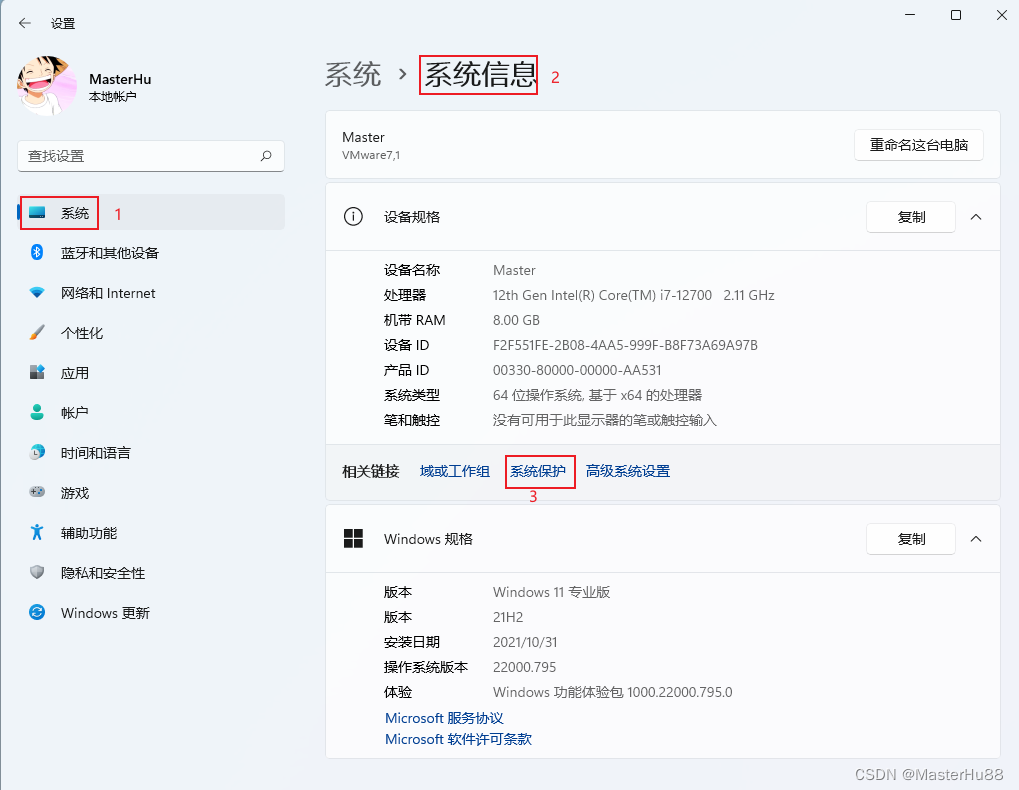
Task: Click 系统 in the breadcrumb header
Action: click(353, 74)
